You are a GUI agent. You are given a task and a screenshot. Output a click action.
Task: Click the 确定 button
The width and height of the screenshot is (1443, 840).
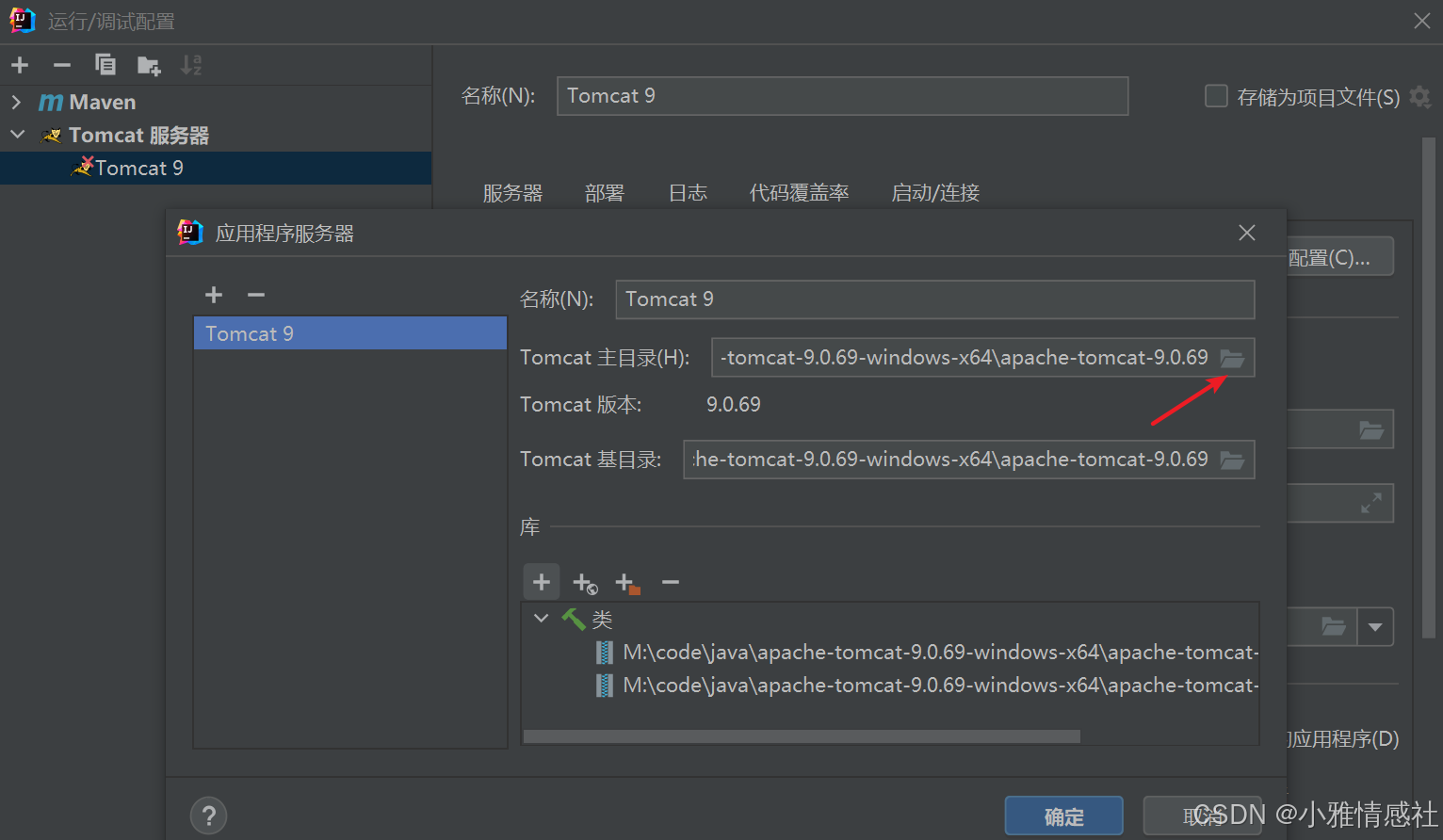point(1064,816)
